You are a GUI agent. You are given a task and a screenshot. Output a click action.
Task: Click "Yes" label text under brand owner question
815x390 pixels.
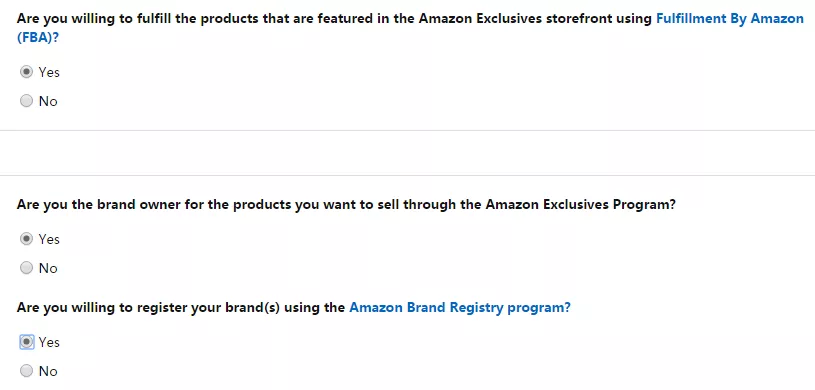tap(49, 239)
